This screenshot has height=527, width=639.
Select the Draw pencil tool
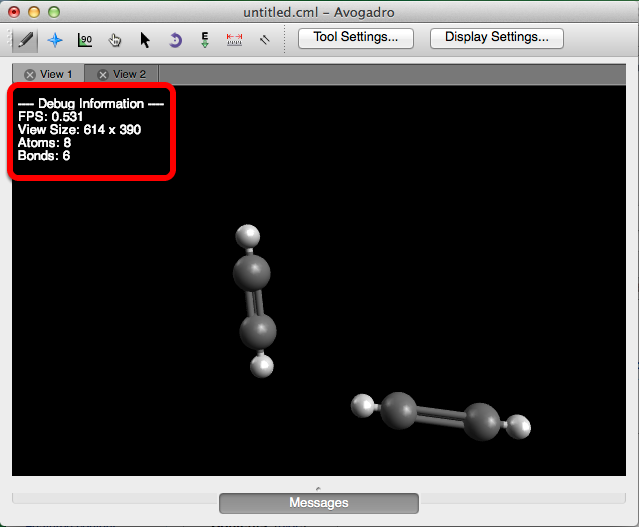(25, 40)
